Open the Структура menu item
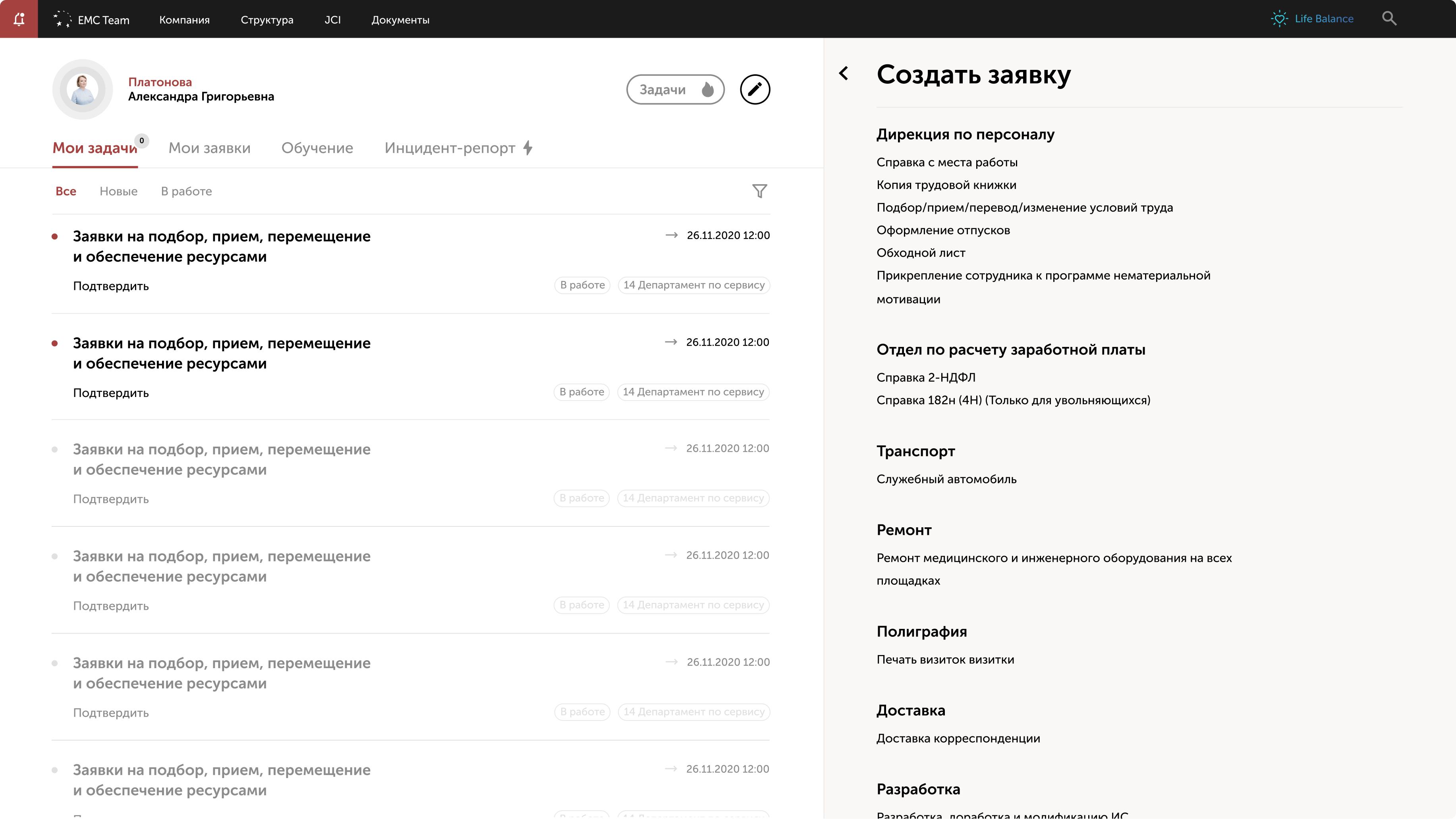Viewport: 1456px width, 819px height. pos(267,20)
